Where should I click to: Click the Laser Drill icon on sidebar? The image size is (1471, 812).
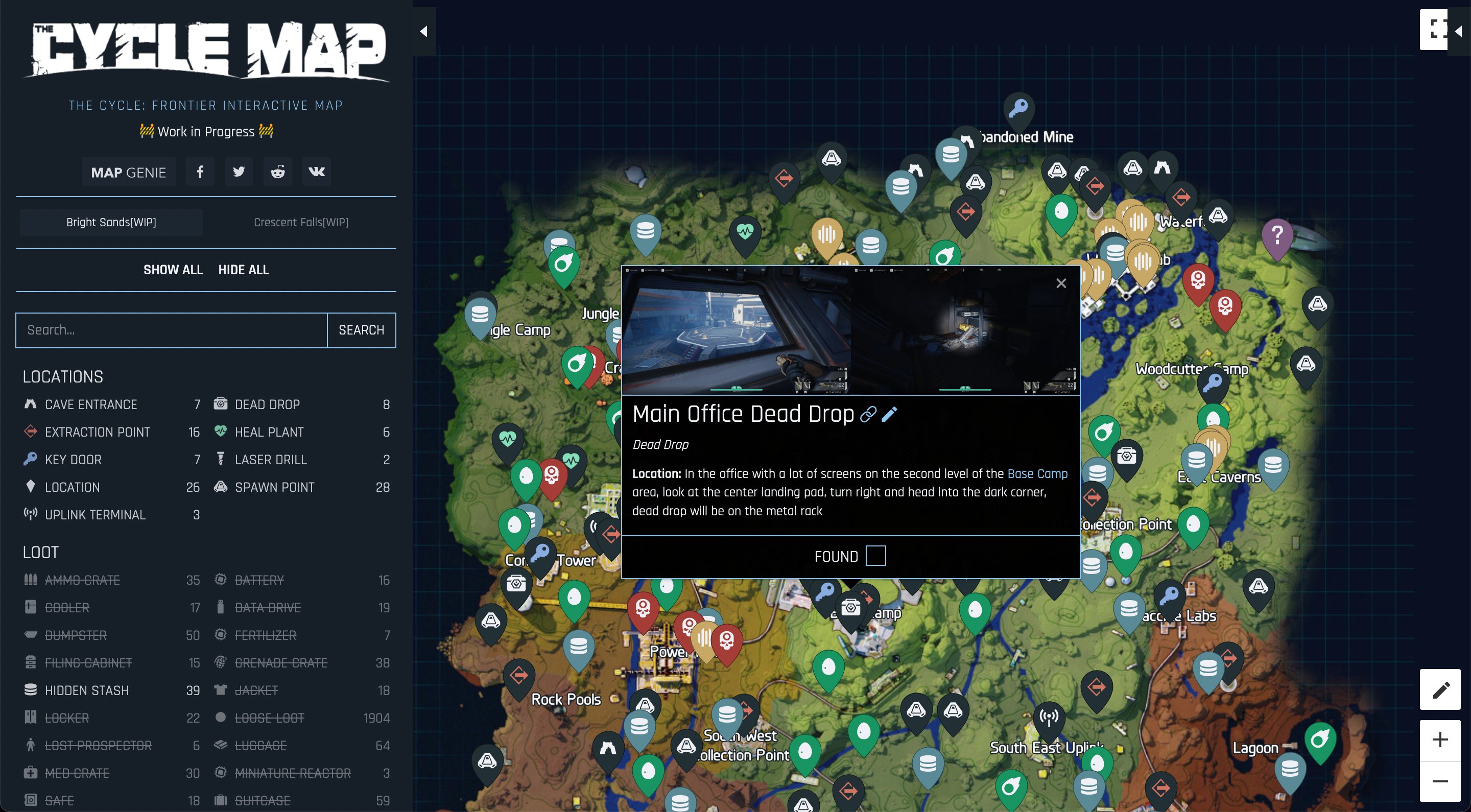(220, 459)
